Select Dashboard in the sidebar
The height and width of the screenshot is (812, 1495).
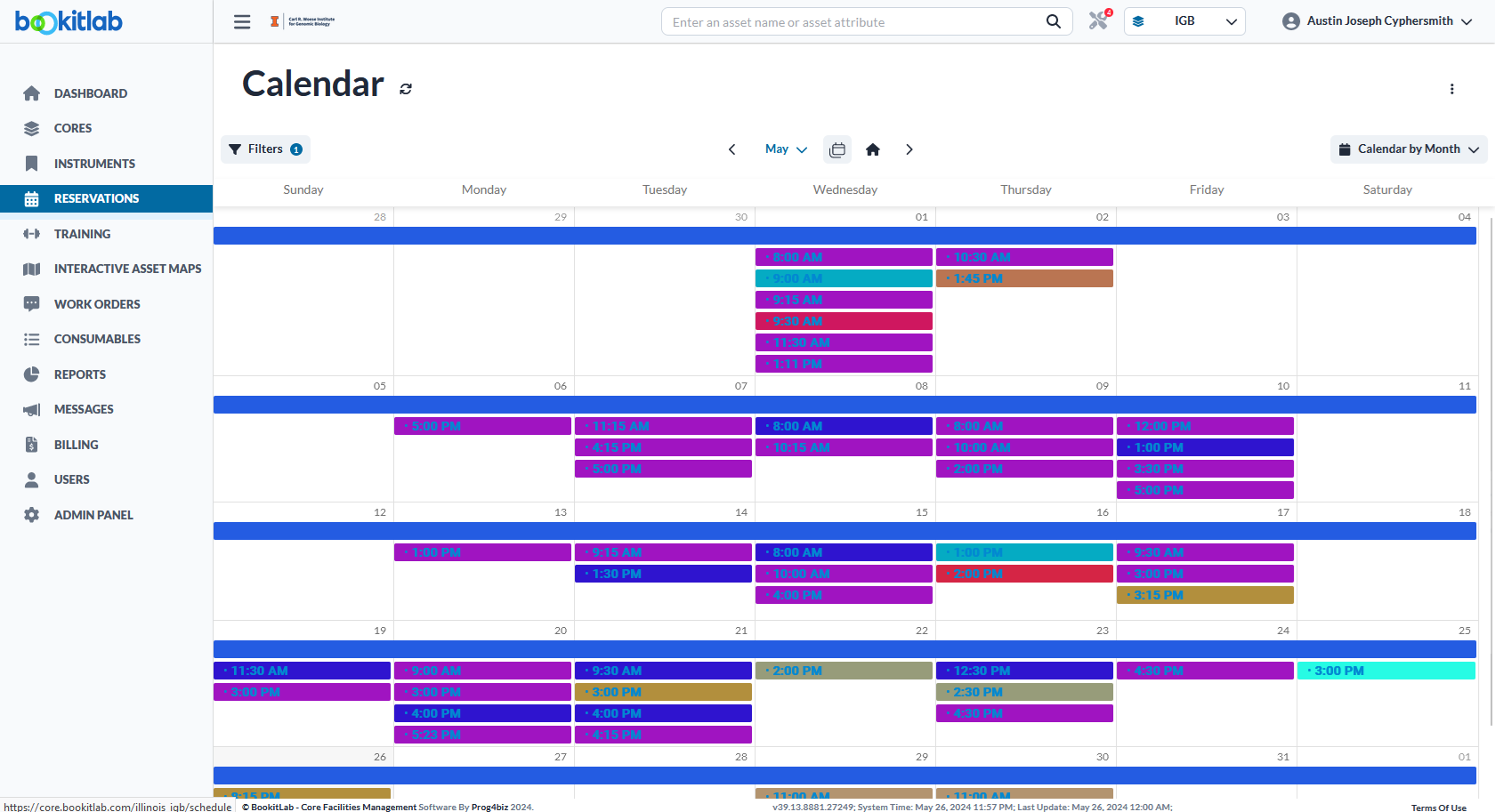[x=91, y=93]
